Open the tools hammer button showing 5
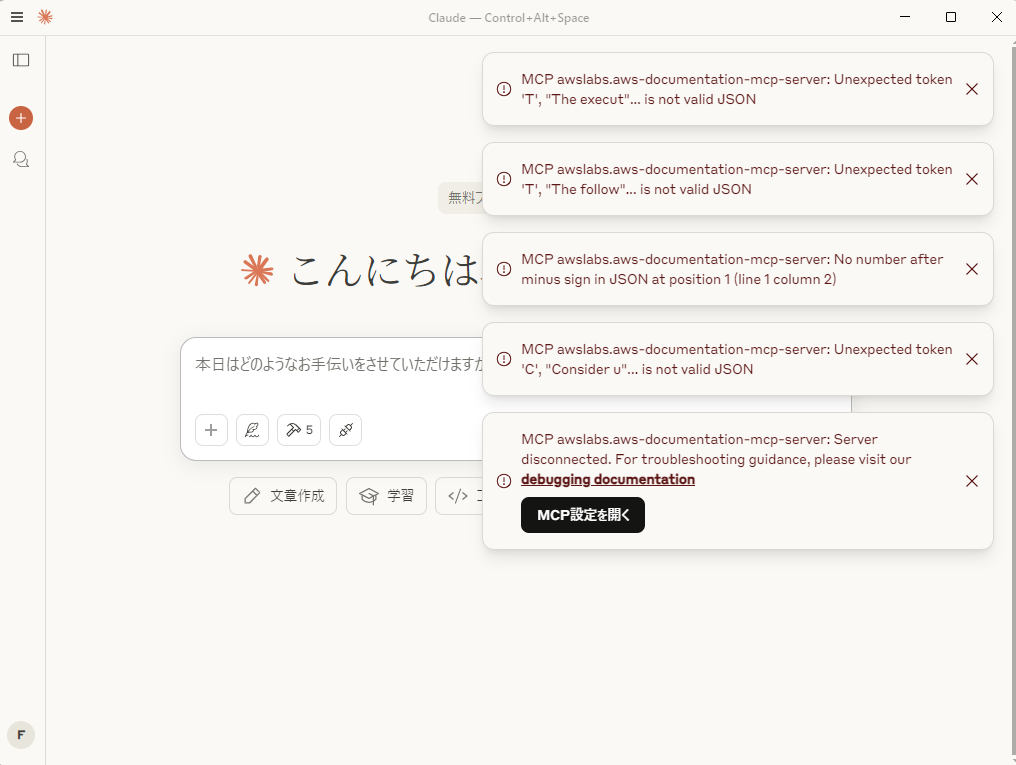1016x765 pixels. pos(299,430)
